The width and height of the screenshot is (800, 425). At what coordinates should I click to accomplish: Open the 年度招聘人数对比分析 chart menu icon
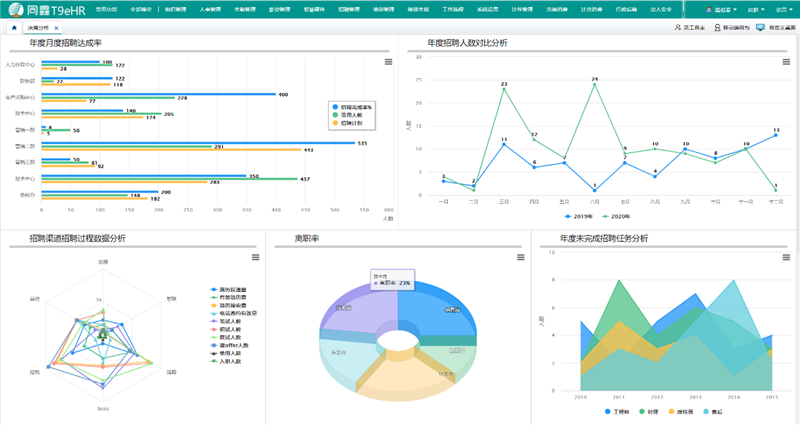pyautogui.click(x=789, y=61)
